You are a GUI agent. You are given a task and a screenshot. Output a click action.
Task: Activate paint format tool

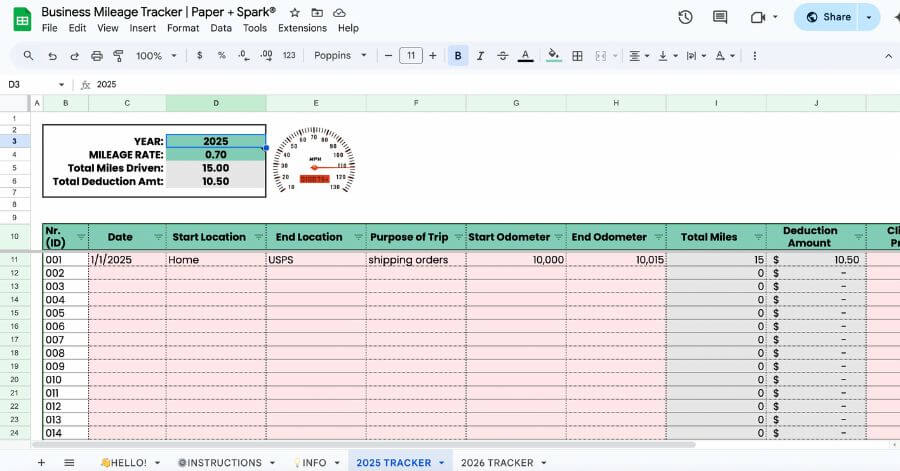coord(118,56)
